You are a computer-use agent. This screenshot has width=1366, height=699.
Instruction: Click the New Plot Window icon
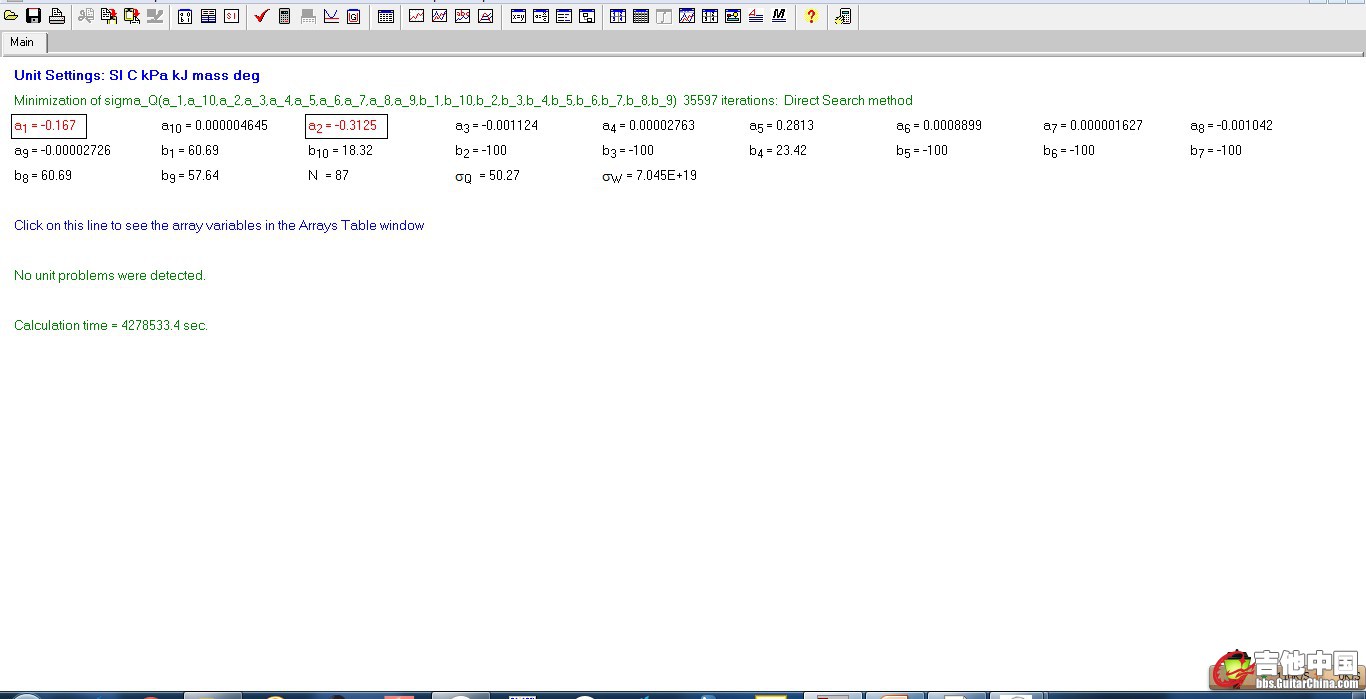pyautogui.click(x=416, y=16)
